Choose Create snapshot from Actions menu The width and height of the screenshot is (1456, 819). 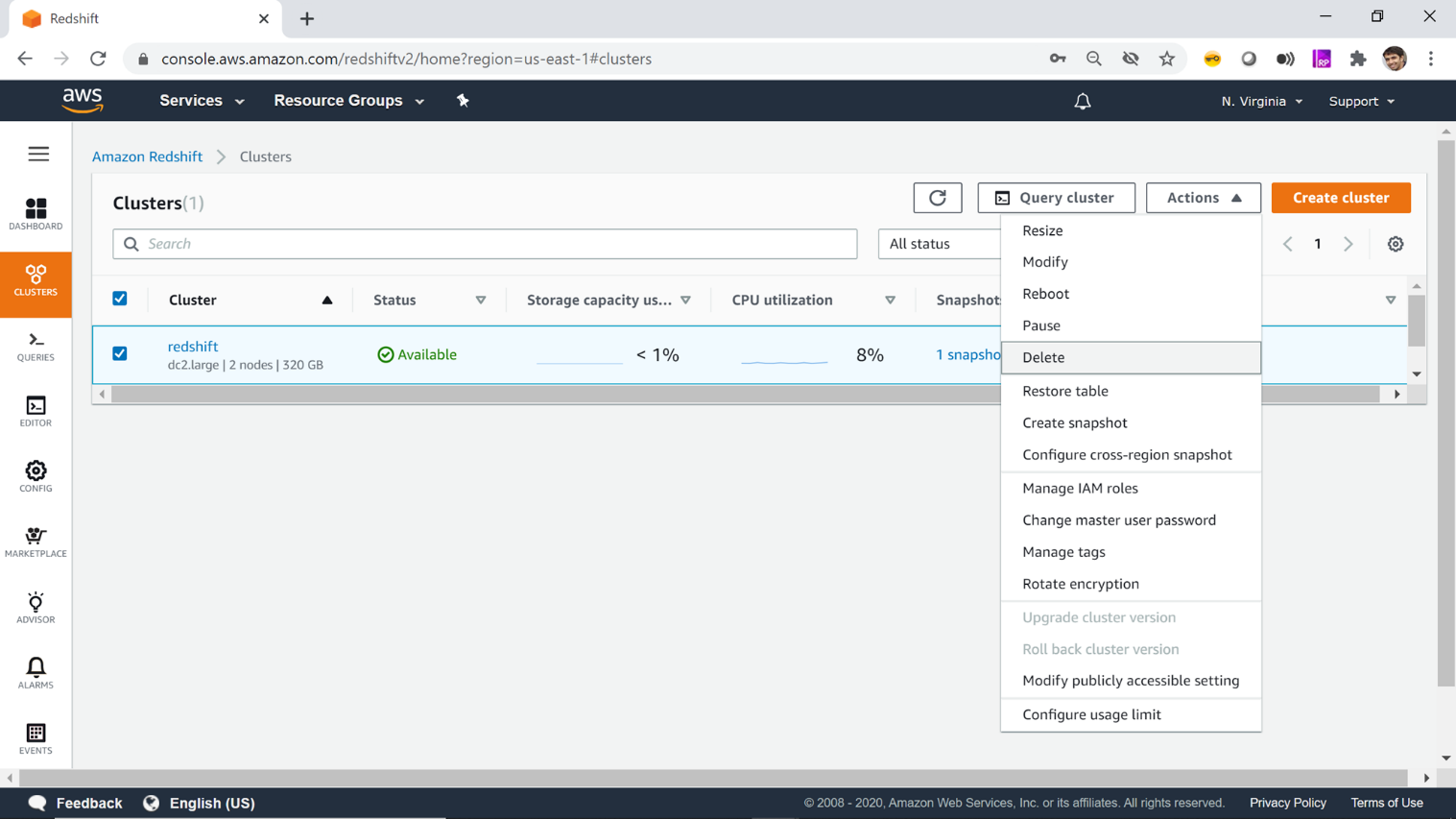point(1131,422)
